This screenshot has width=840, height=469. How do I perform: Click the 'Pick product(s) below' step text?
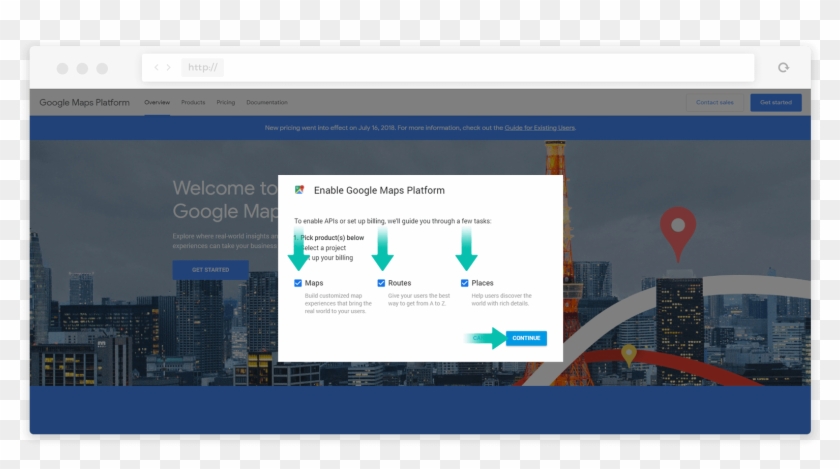(332, 237)
